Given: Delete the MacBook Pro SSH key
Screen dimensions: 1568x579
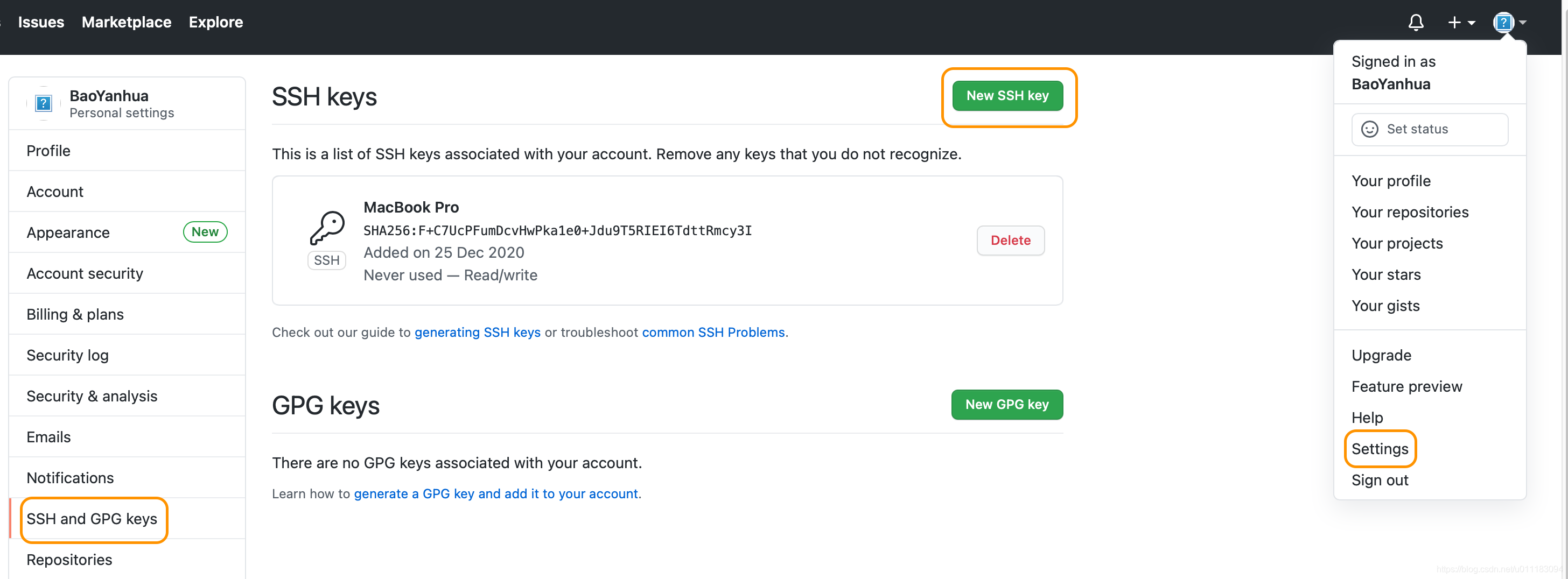Looking at the screenshot, I should tap(1011, 240).
